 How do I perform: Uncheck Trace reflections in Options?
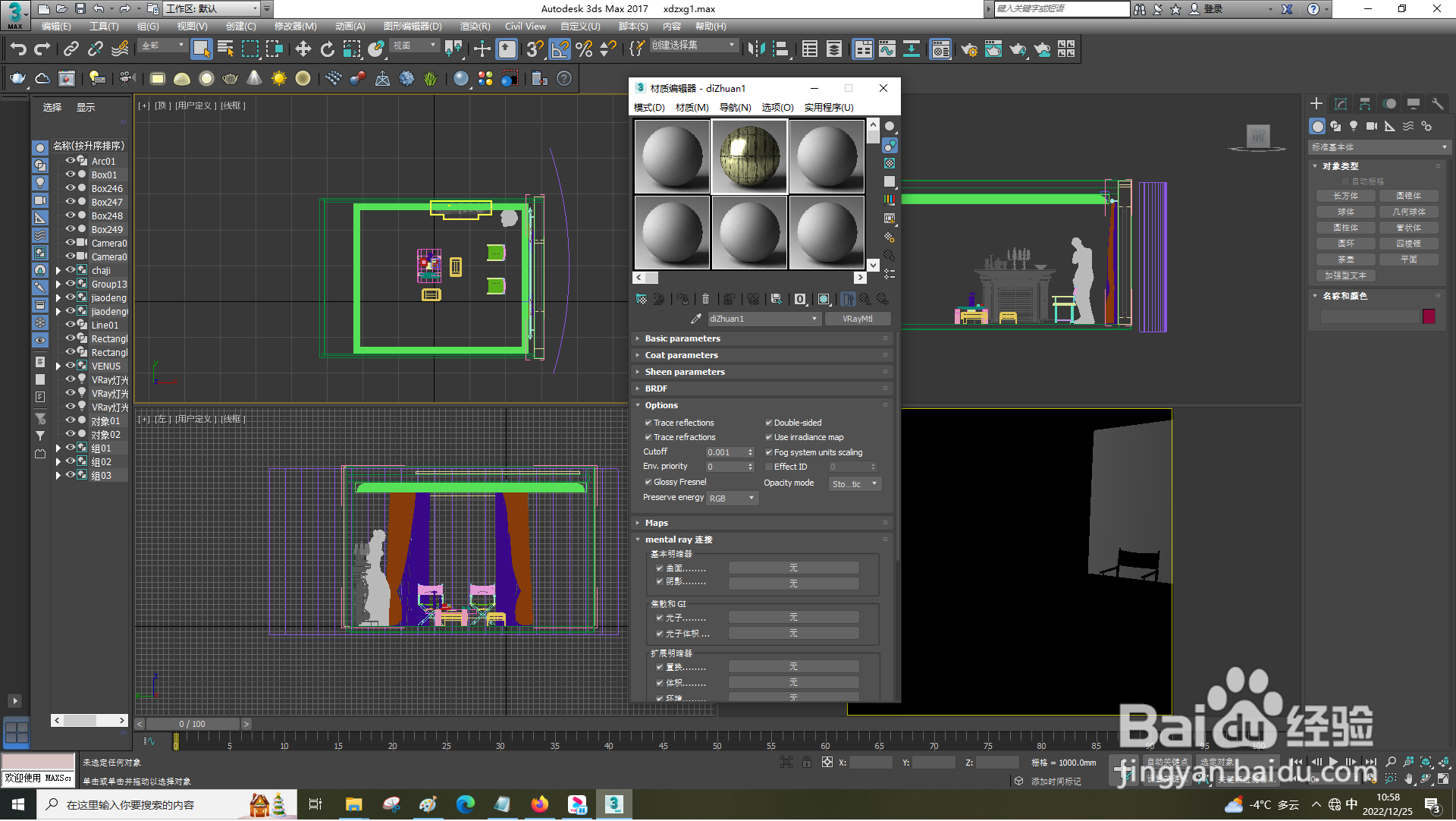(x=649, y=423)
